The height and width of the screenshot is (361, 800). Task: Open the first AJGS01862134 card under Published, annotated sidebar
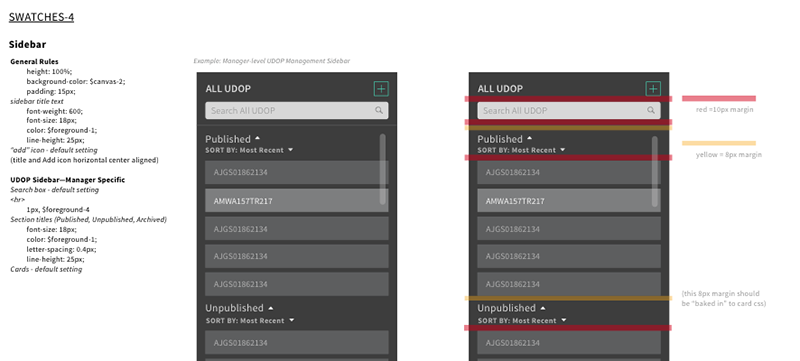[569, 172]
